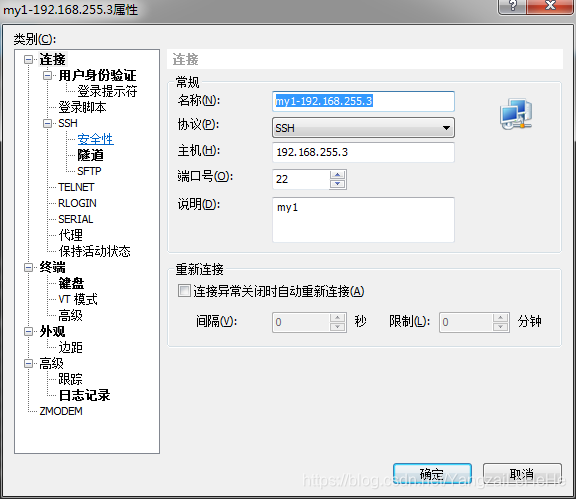Select 隧道 tree item
The width and height of the screenshot is (576, 499).
[90, 155]
